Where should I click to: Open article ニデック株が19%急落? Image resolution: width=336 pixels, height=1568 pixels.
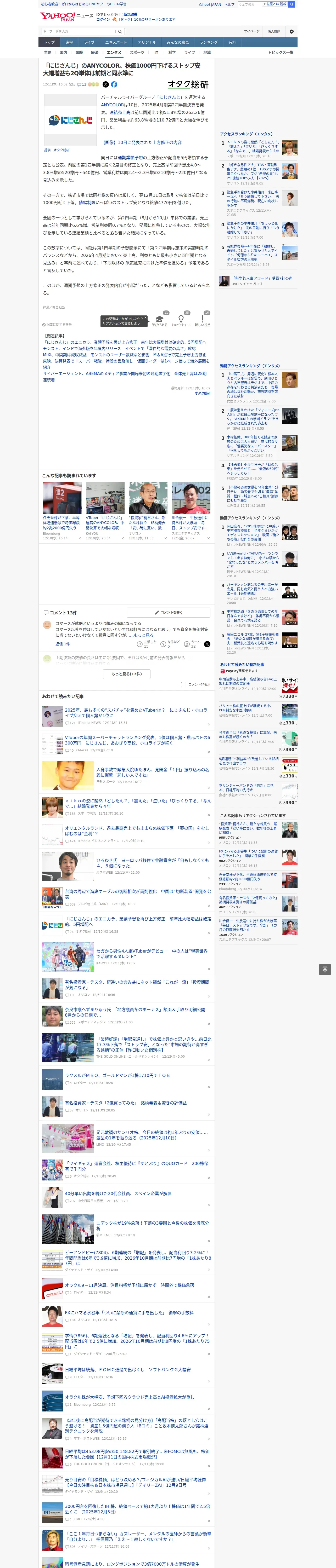[x=153, y=1226]
